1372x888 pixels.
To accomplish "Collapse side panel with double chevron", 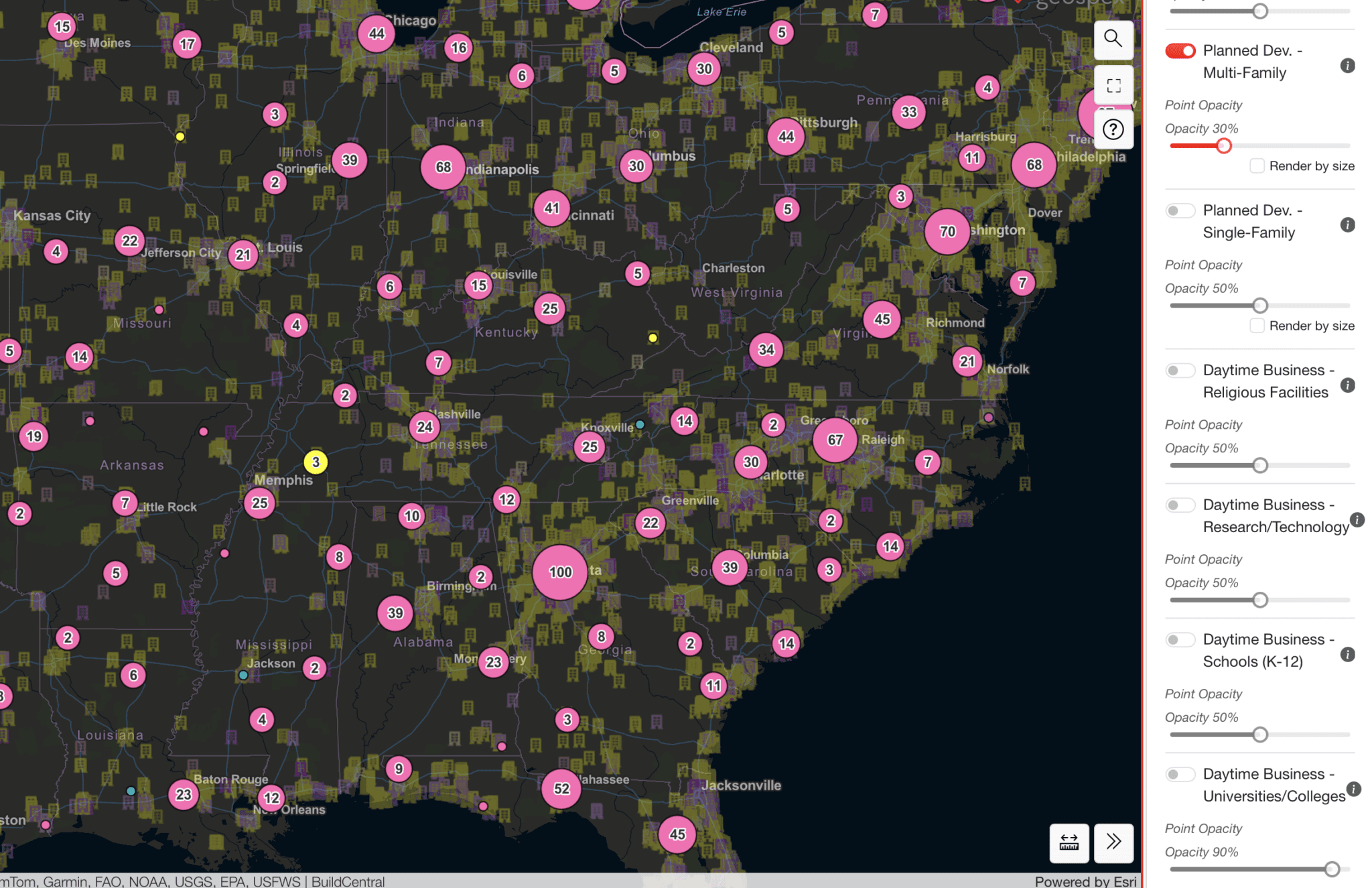I will 1113,842.
